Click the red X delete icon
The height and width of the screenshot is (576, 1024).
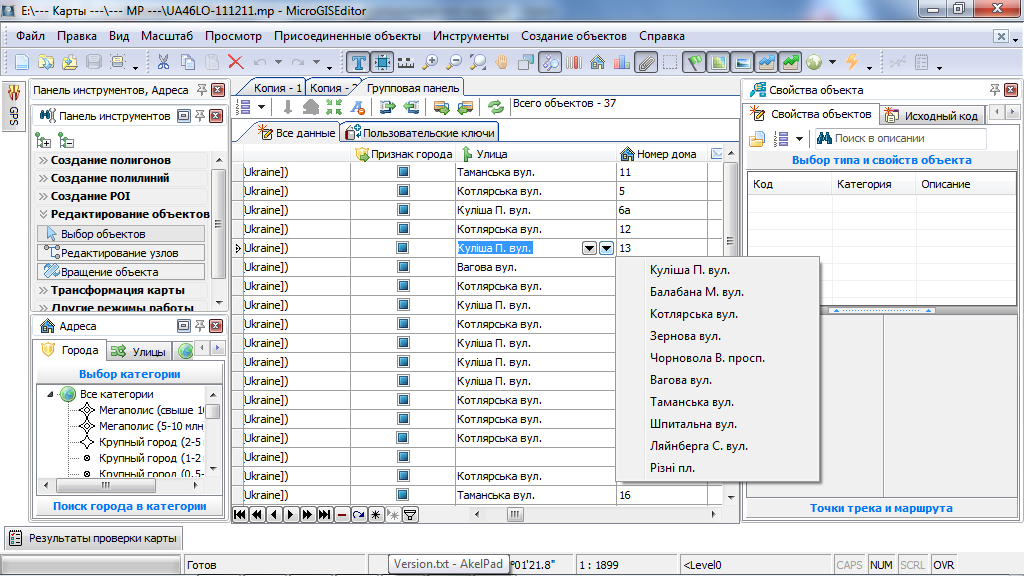(236, 62)
